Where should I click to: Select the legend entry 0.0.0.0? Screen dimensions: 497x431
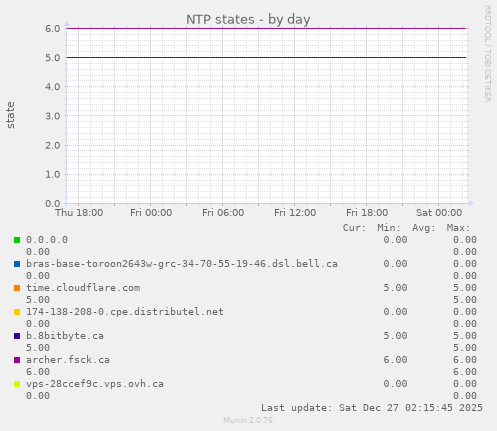(x=47, y=240)
